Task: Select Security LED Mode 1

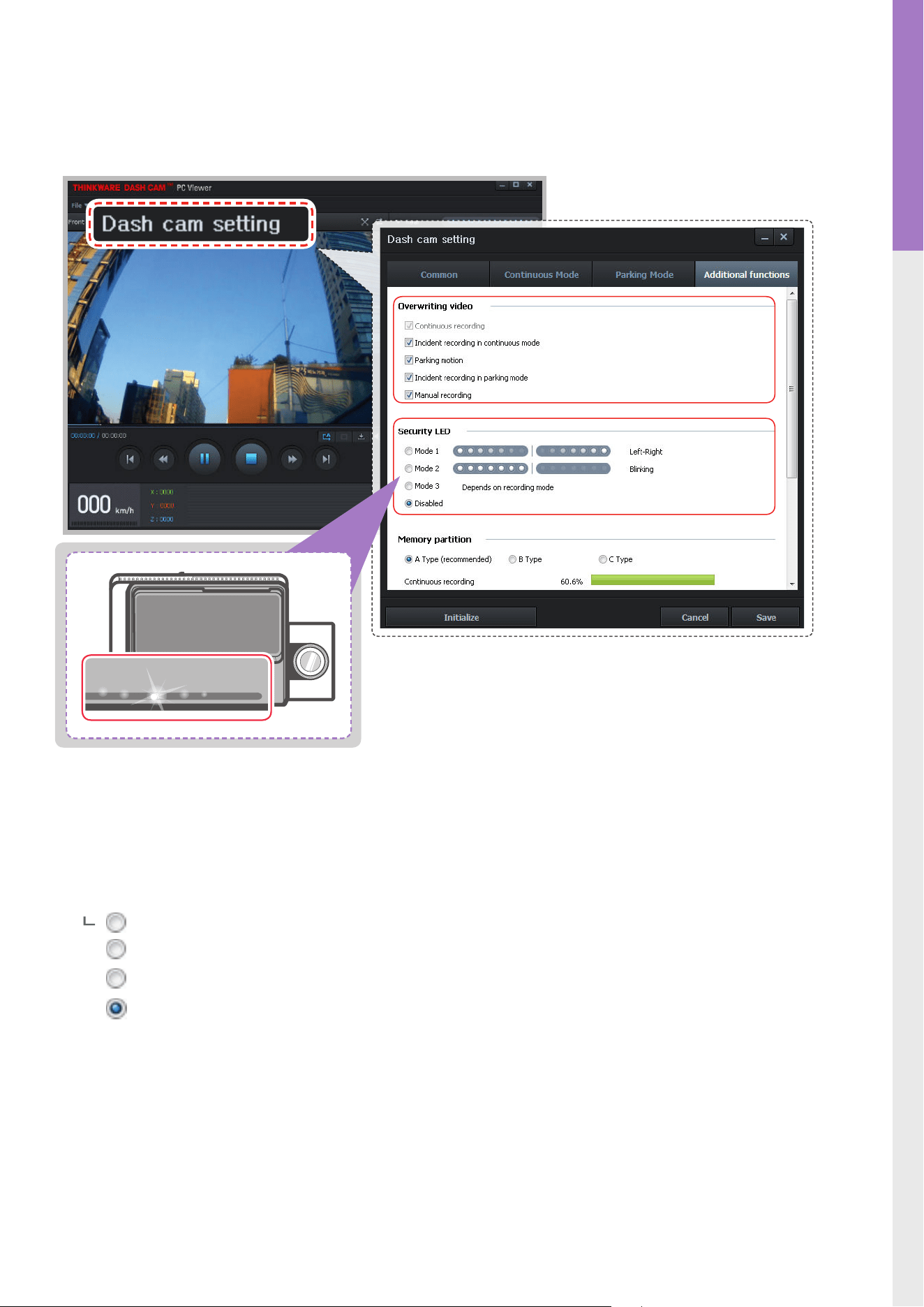Action: (409, 451)
